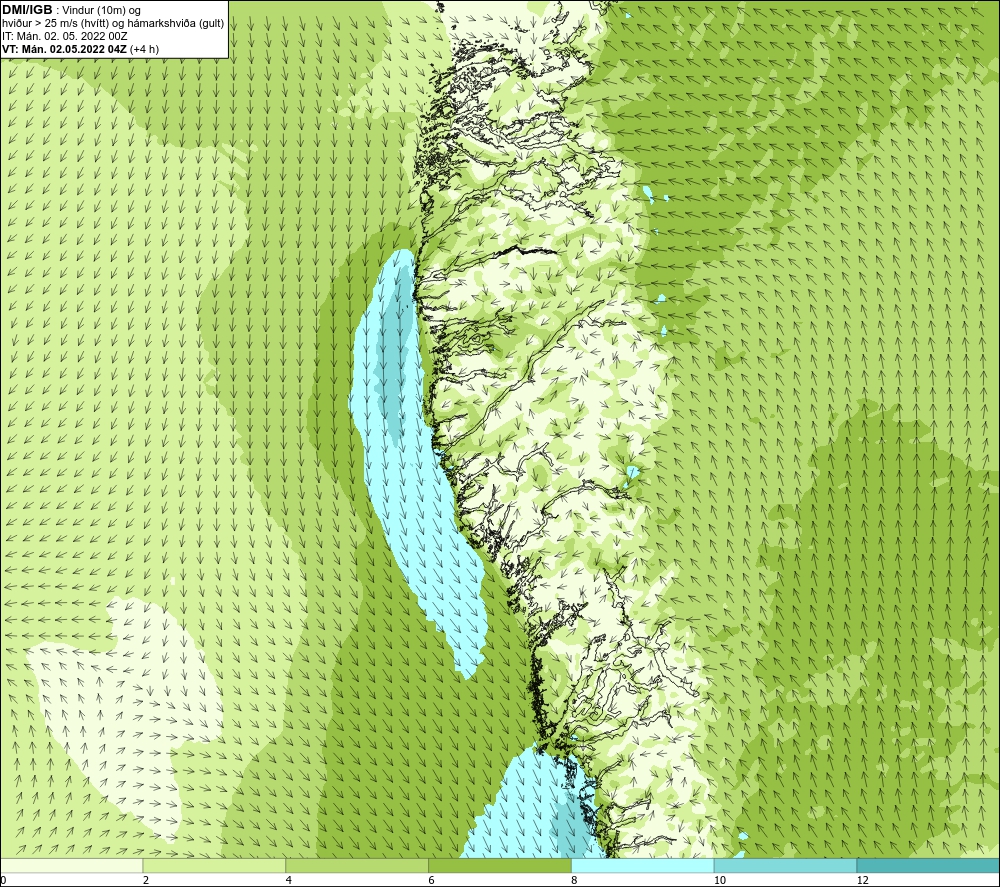Click the 10–12 medium cyan color bar segment
Image resolution: width=1000 pixels, height=887 pixels.
pyautogui.click(x=786, y=865)
